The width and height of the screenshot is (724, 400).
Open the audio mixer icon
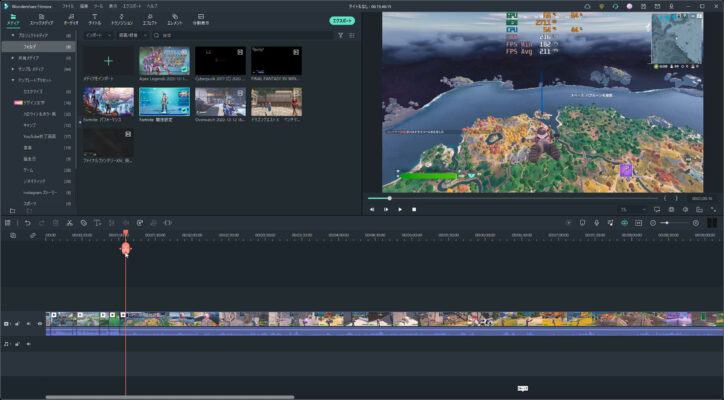click(x=610, y=223)
